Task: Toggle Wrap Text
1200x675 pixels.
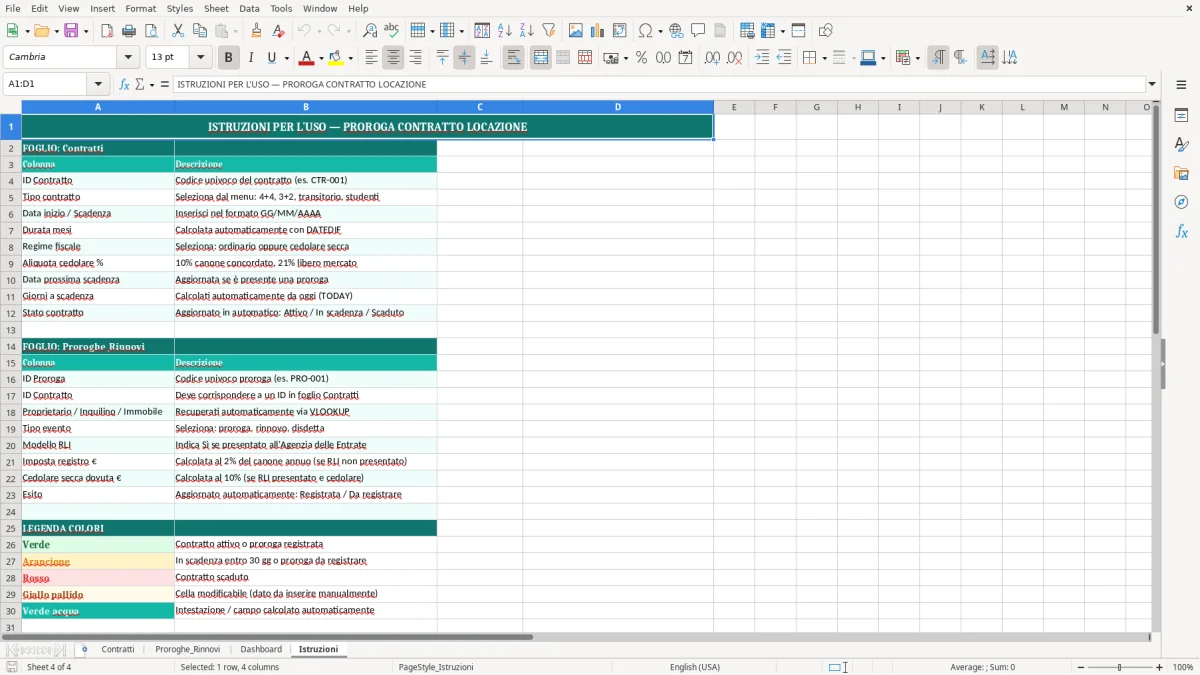Action: pos(513,58)
